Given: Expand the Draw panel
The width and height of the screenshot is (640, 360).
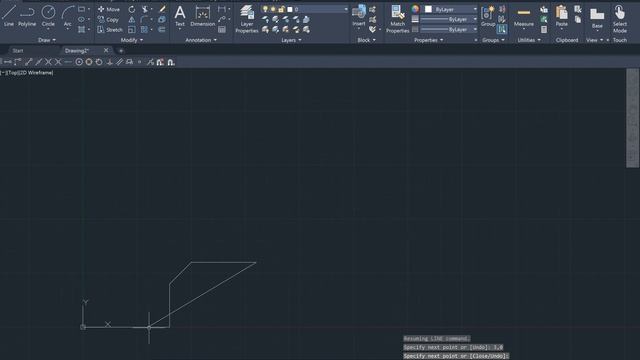Looking at the screenshot, I should coord(47,40).
